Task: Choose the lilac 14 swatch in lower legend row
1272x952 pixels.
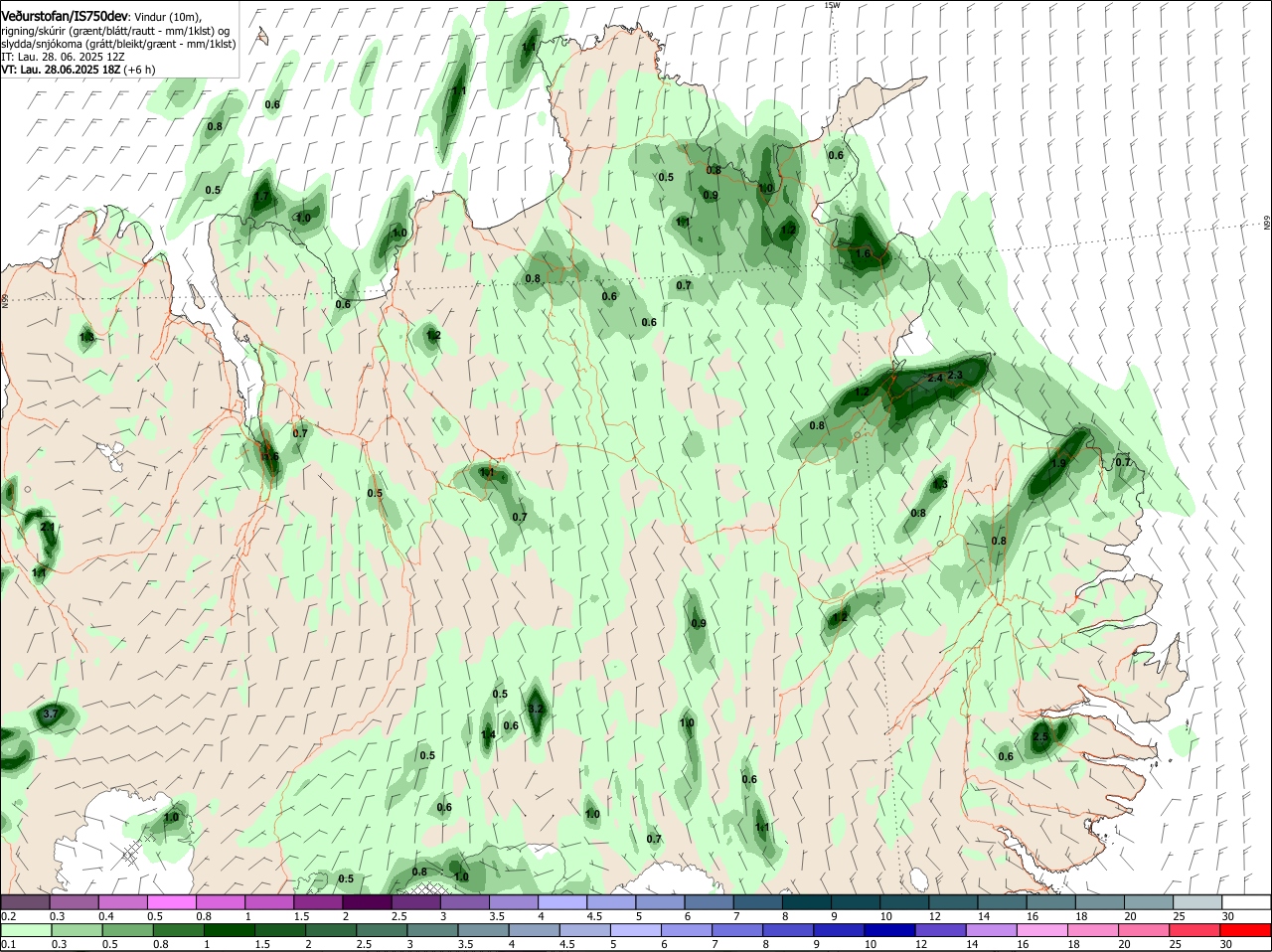Action: [x=990, y=929]
